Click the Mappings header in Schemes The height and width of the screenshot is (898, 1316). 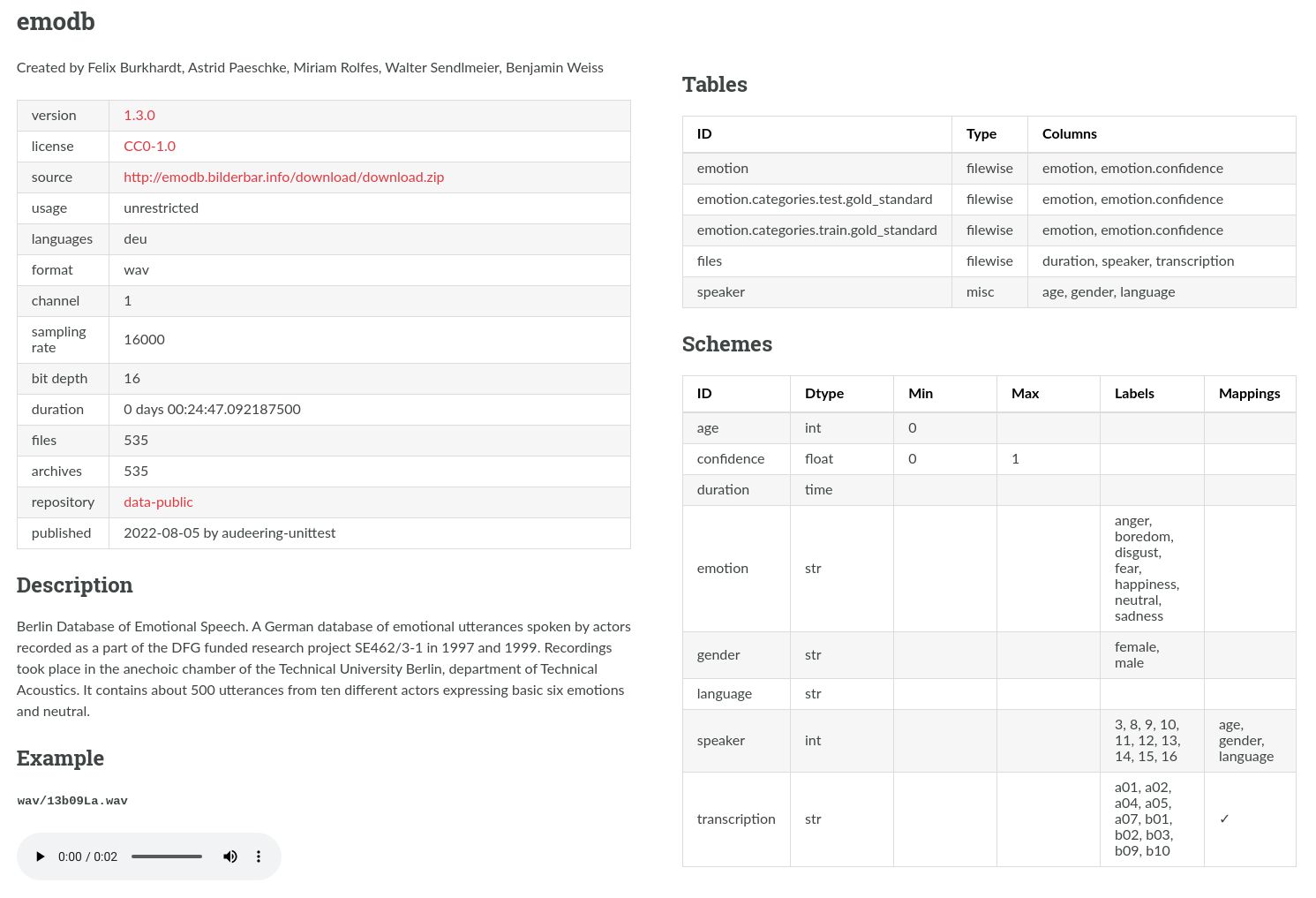coord(1249,394)
